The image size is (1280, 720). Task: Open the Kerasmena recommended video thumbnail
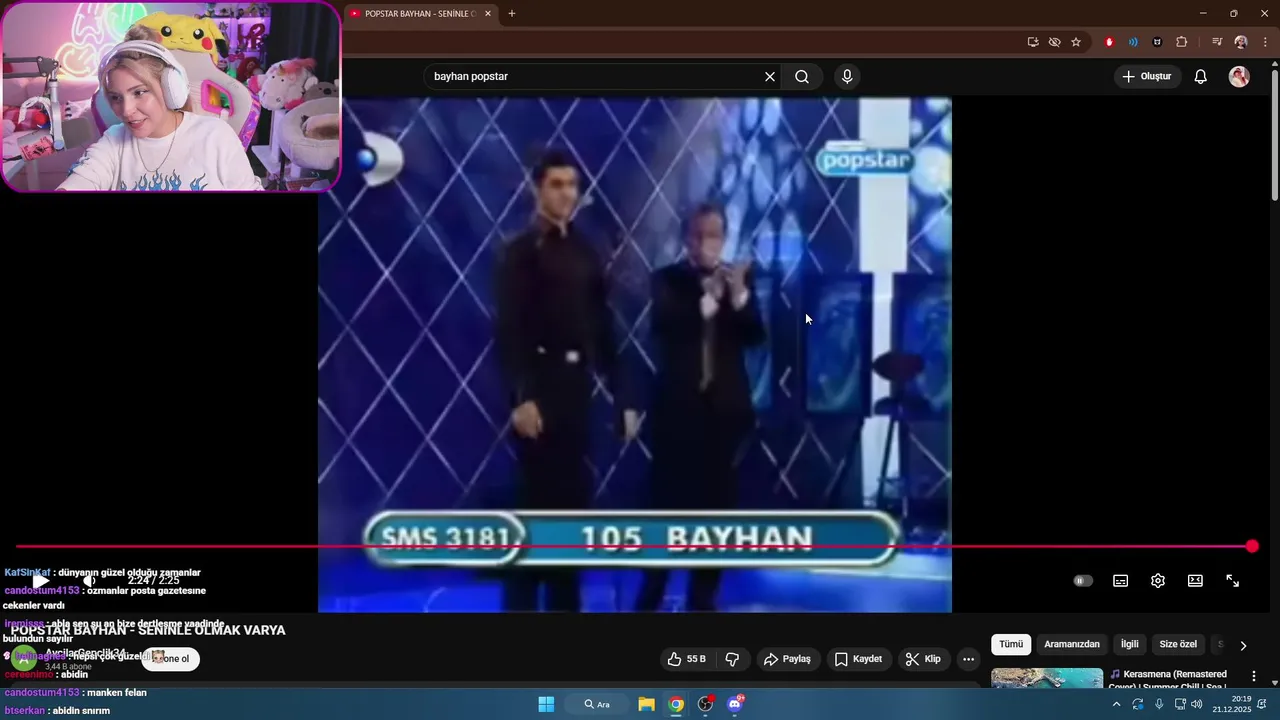coord(1047,678)
